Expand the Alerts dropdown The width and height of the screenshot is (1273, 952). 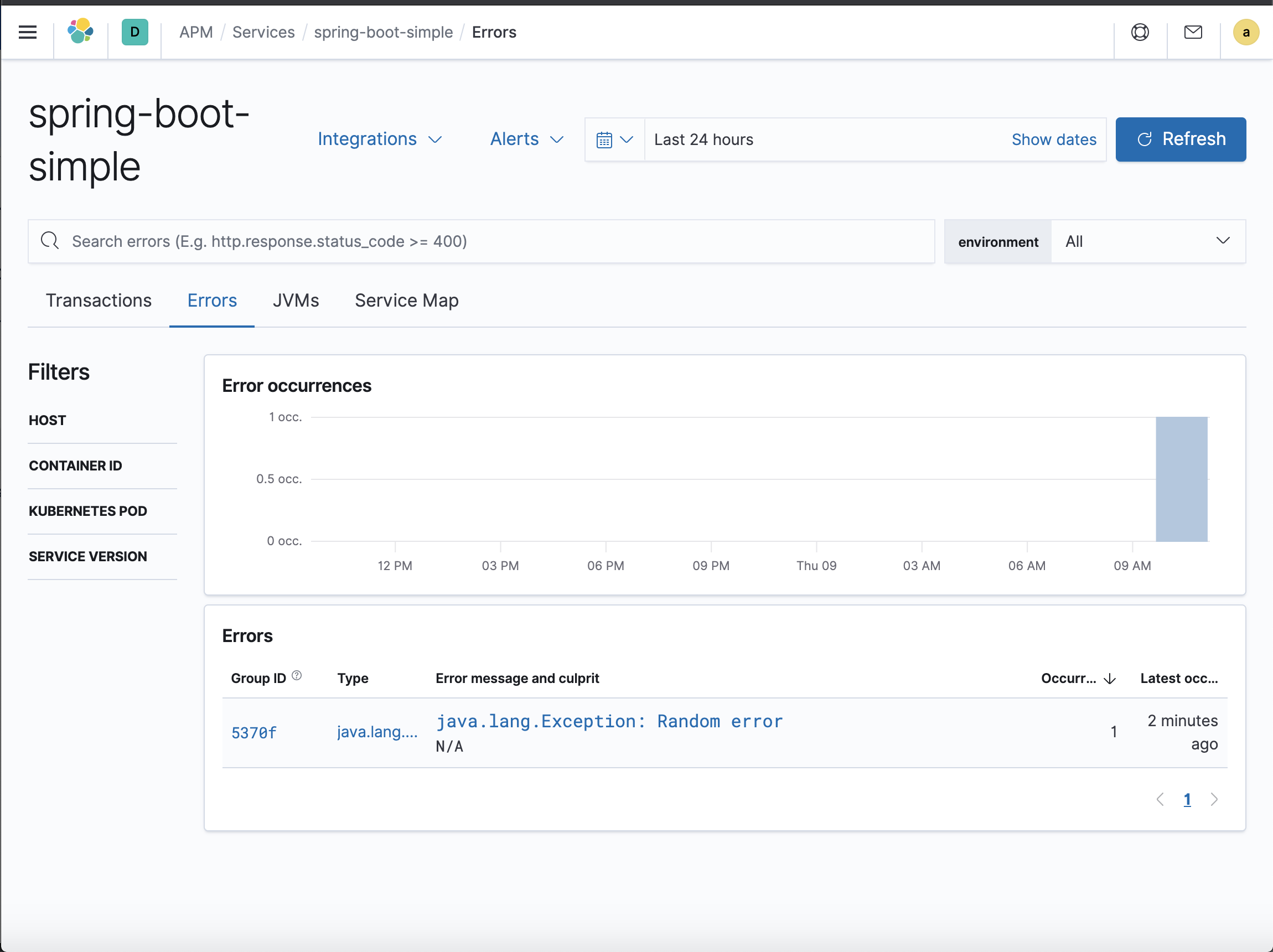526,139
